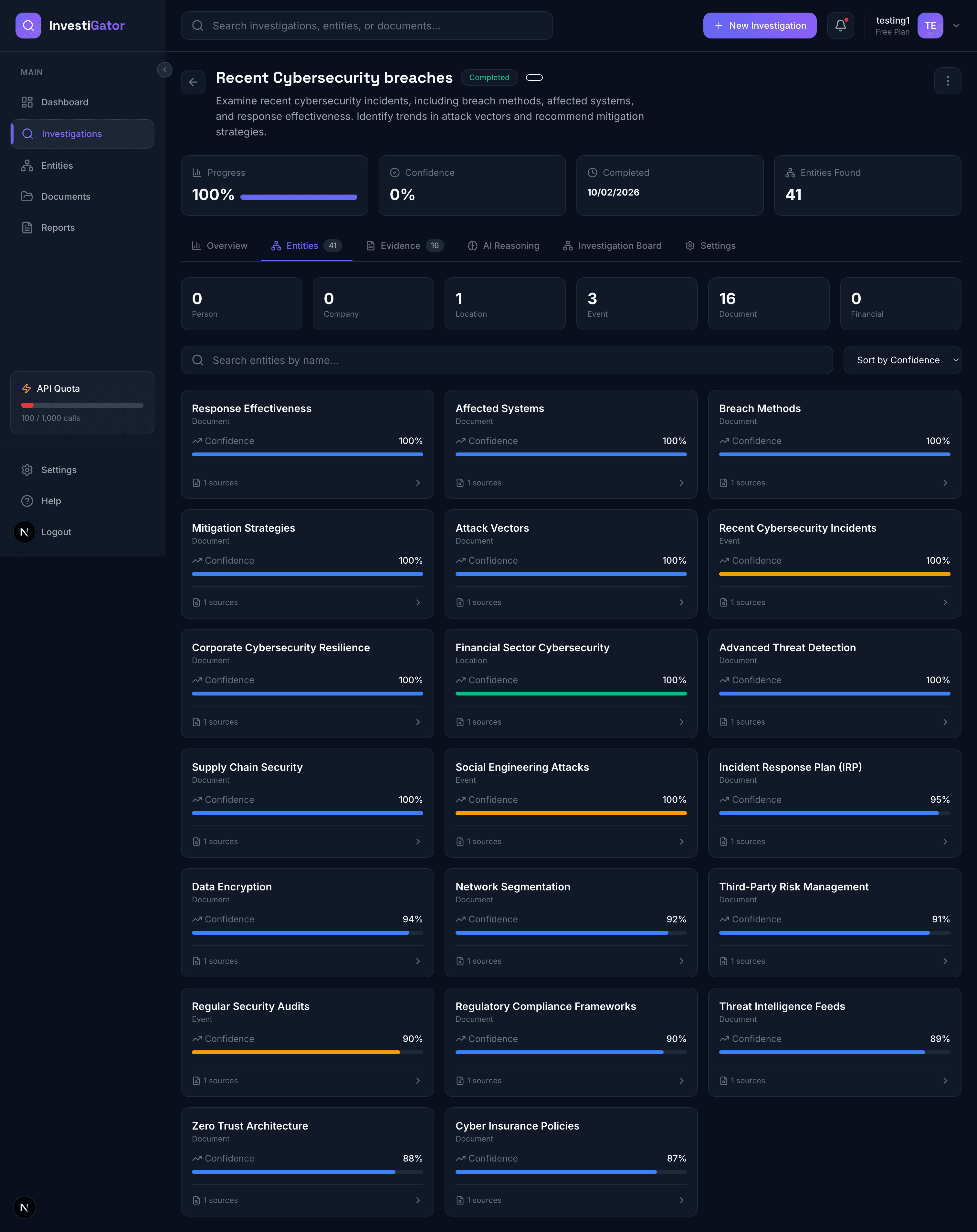Expand the user account menu chevron

(956, 26)
